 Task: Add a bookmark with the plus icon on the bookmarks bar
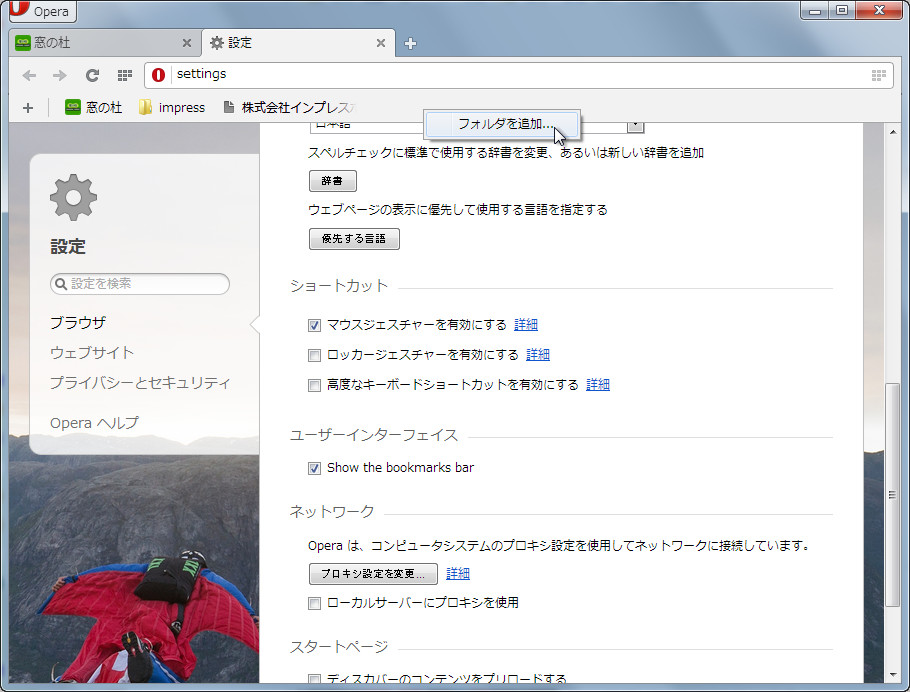pos(28,108)
